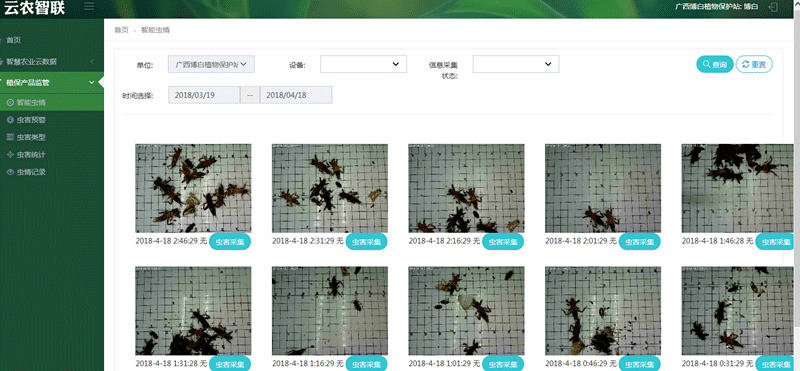Click the 查询 search button

tap(715, 64)
